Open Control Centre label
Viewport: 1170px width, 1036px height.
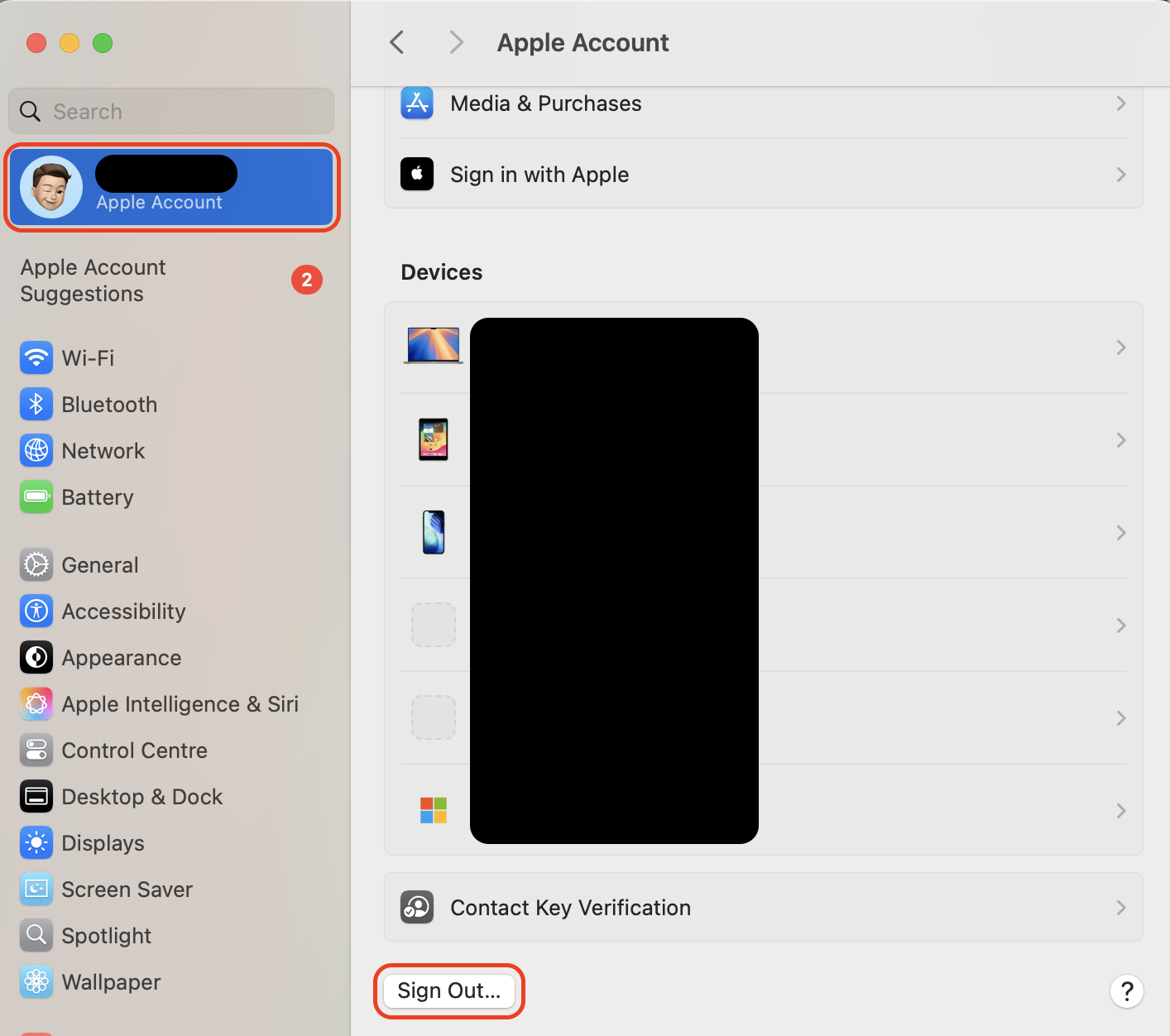point(135,751)
